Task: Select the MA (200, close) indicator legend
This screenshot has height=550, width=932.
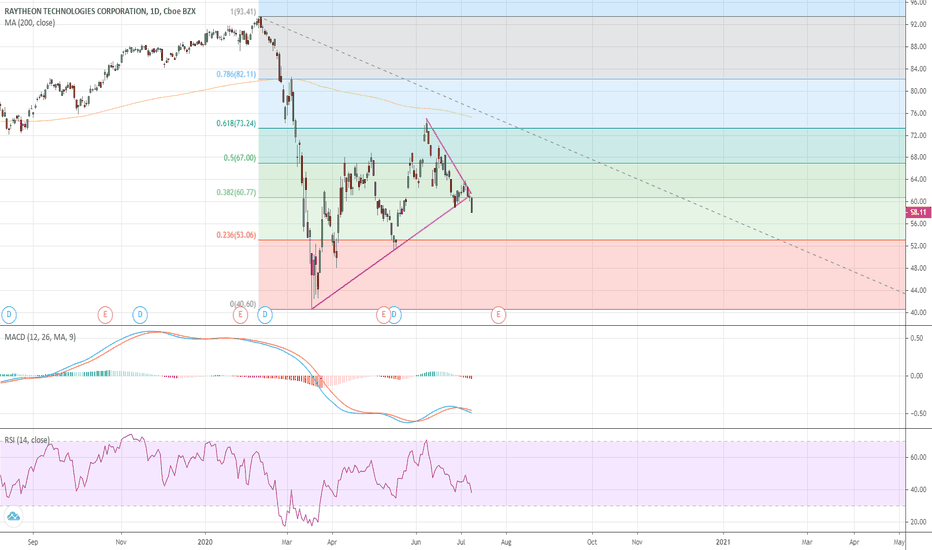Action: pyautogui.click(x=30, y=23)
